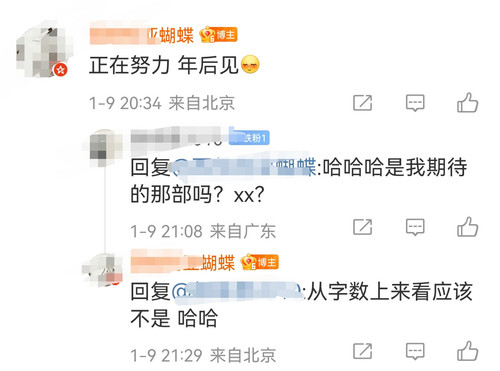Open top commenter's pixelated avatar
Screen dimensions: 500x371
(x=42, y=50)
